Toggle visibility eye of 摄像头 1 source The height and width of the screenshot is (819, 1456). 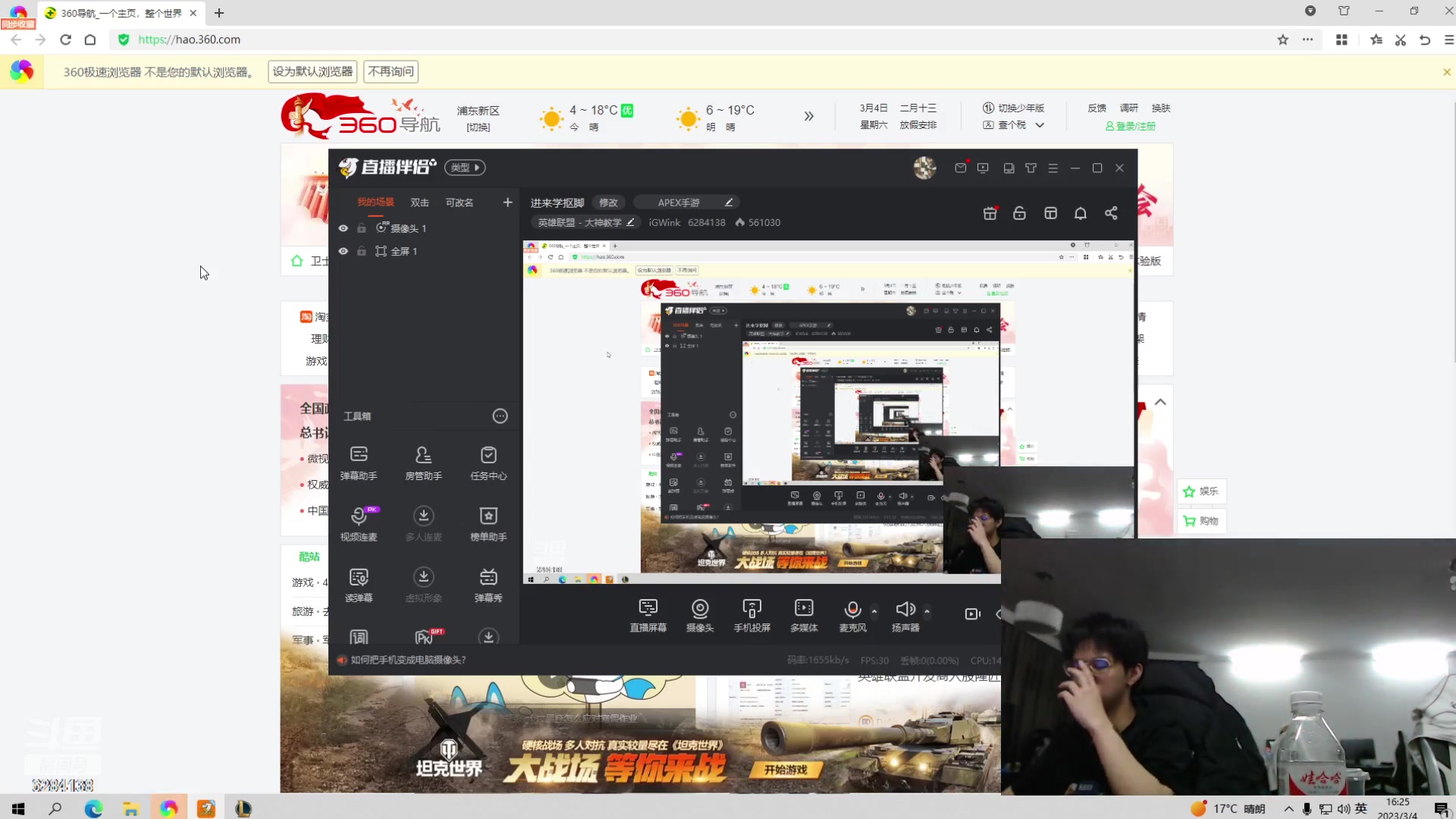coord(343,228)
